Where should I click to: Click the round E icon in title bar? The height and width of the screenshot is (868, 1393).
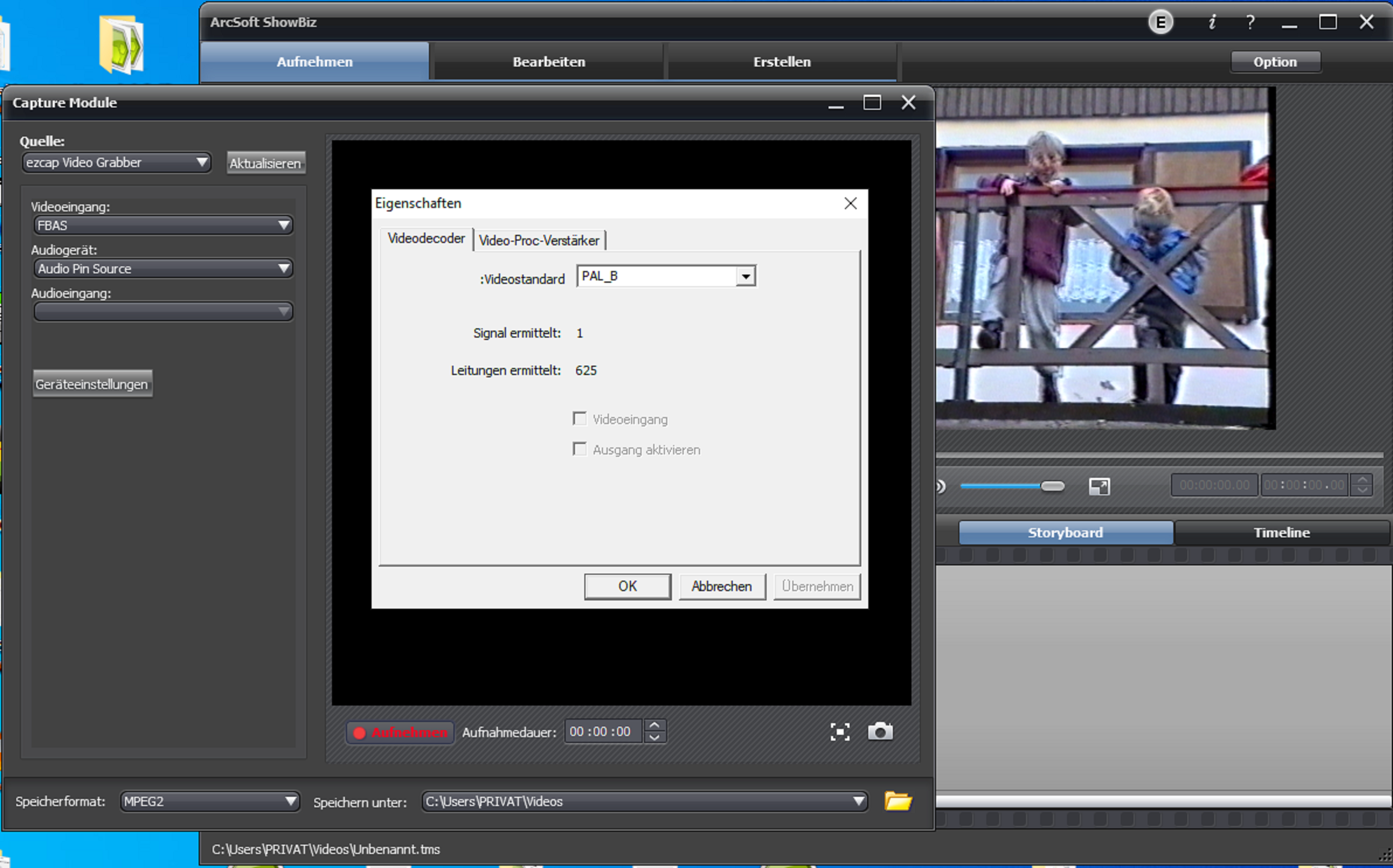pyautogui.click(x=1160, y=22)
